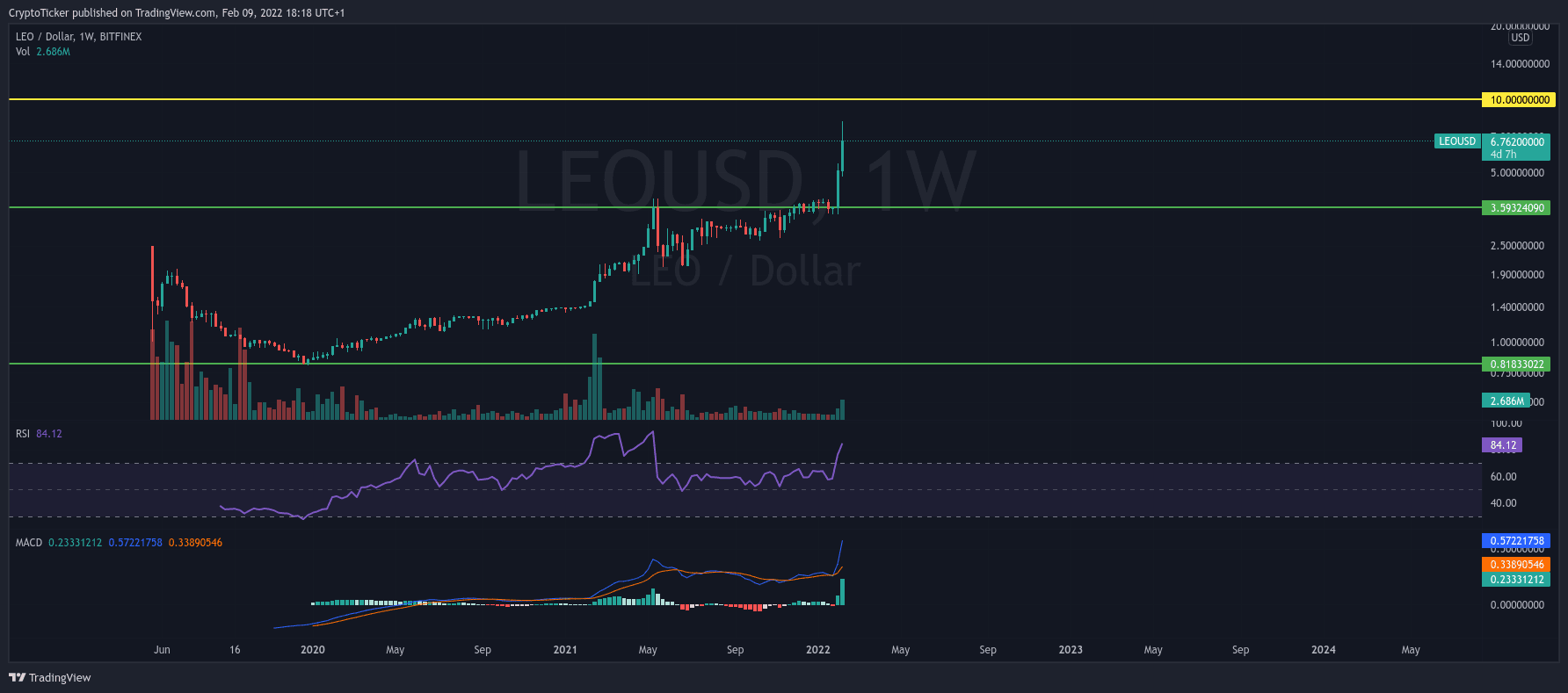Select the green 3.59324090 level label
This screenshot has width=1568, height=693.
coord(1516,208)
